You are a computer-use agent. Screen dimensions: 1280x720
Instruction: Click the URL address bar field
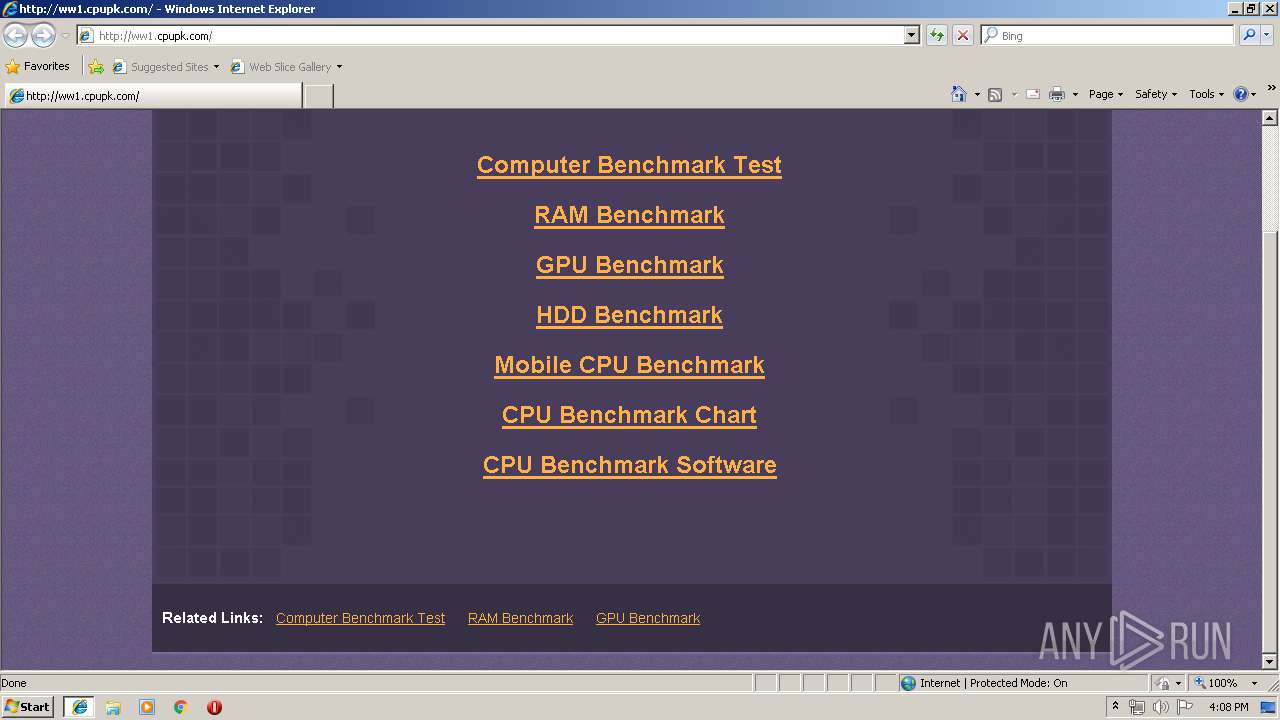point(500,35)
